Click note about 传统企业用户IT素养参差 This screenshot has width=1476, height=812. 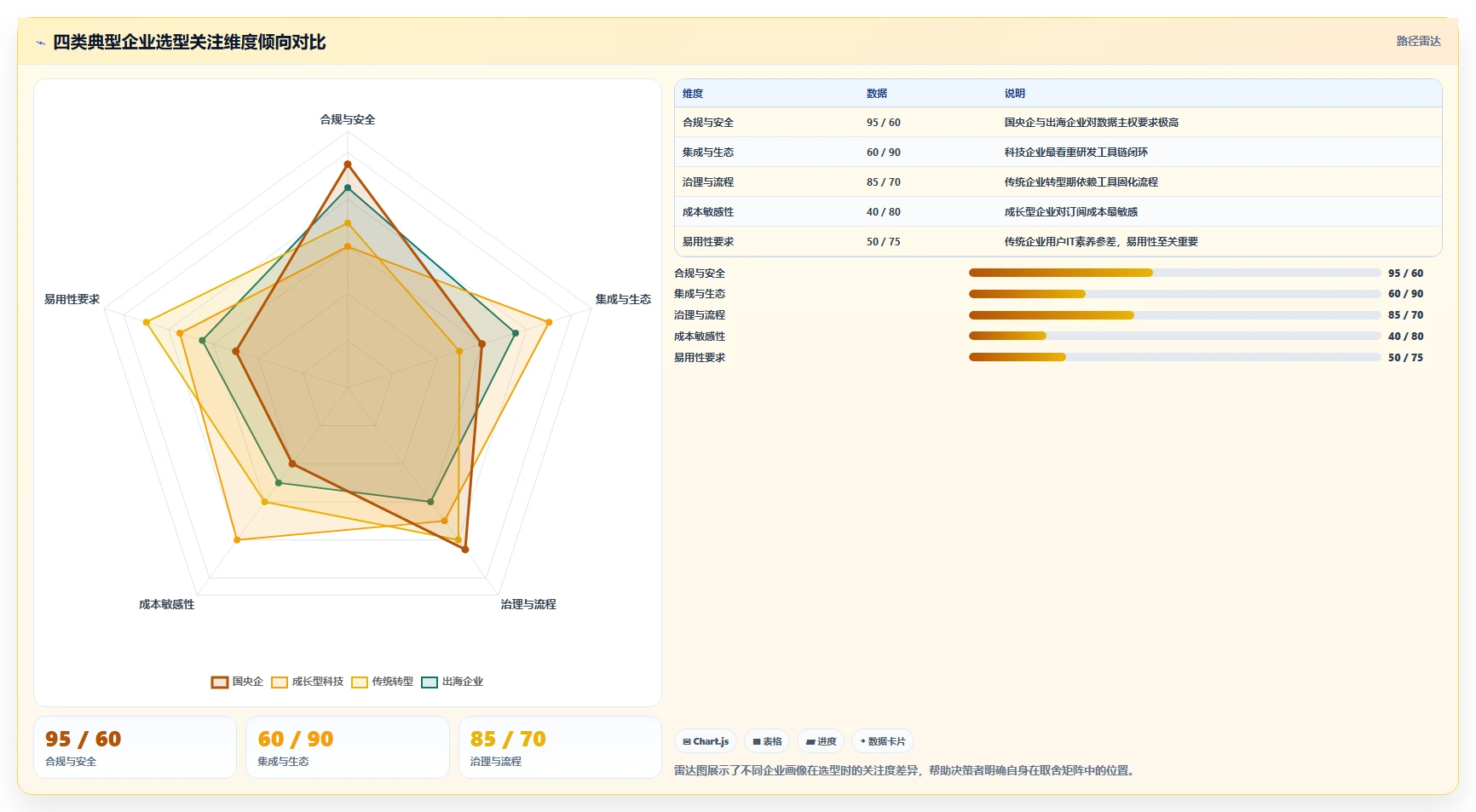pyautogui.click(x=1101, y=242)
